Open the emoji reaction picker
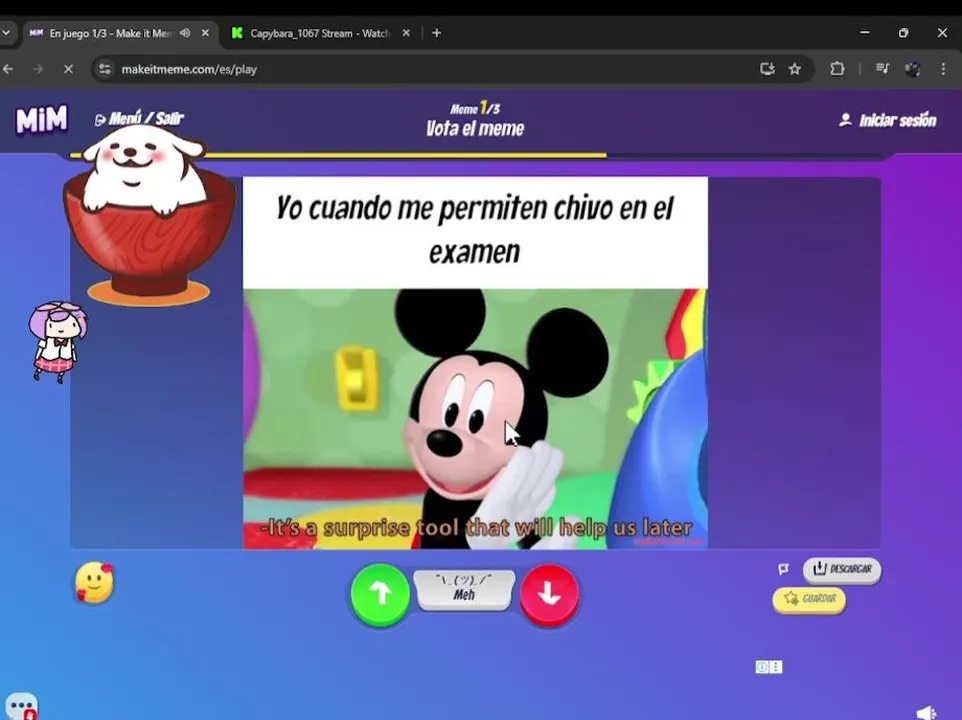The height and width of the screenshot is (720, 962). (x=94, y=583)
